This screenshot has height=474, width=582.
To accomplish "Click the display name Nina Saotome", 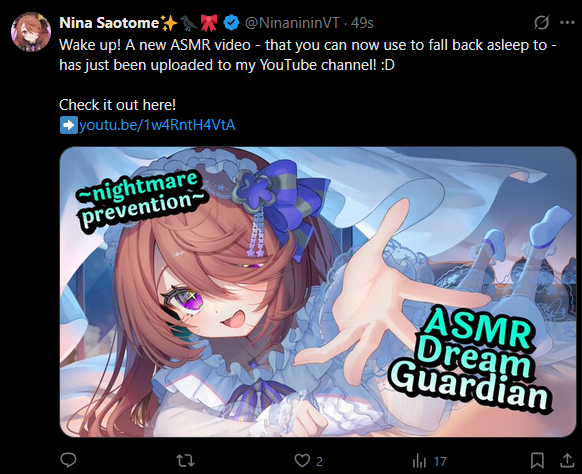I will (109, 23).
